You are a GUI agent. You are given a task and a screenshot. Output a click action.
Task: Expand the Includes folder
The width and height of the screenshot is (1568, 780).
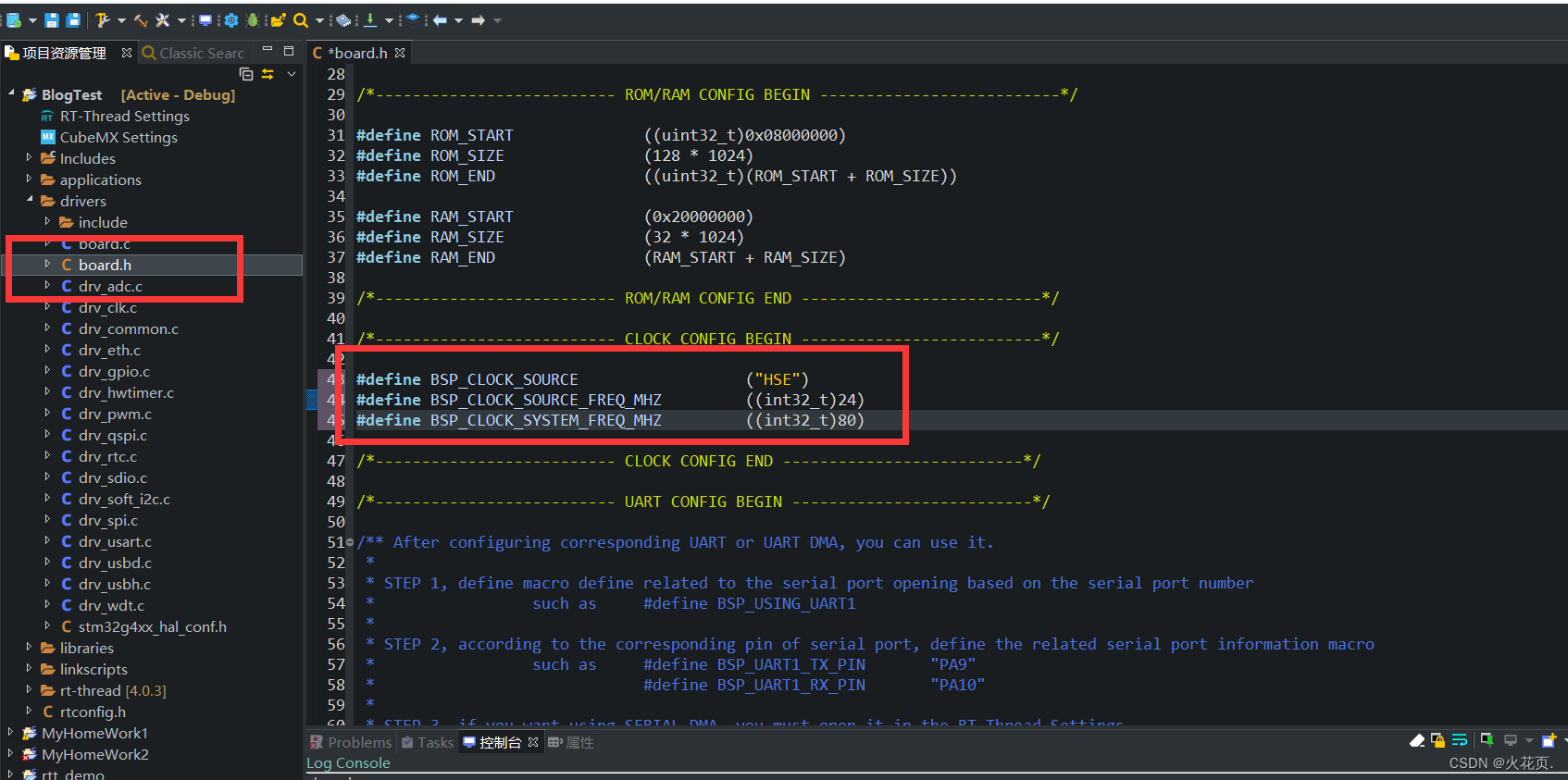[x=29, y=157]
